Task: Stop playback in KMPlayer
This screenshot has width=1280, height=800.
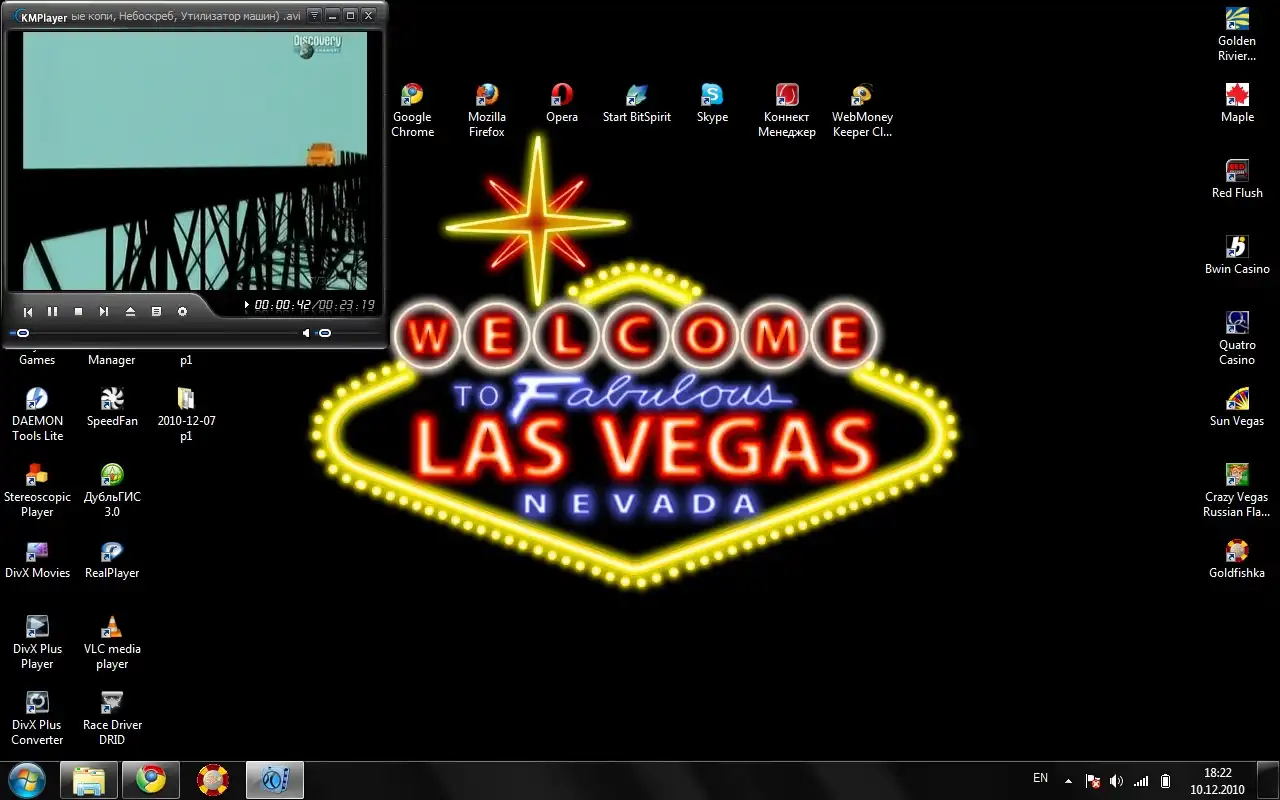Action: [79, 312]
